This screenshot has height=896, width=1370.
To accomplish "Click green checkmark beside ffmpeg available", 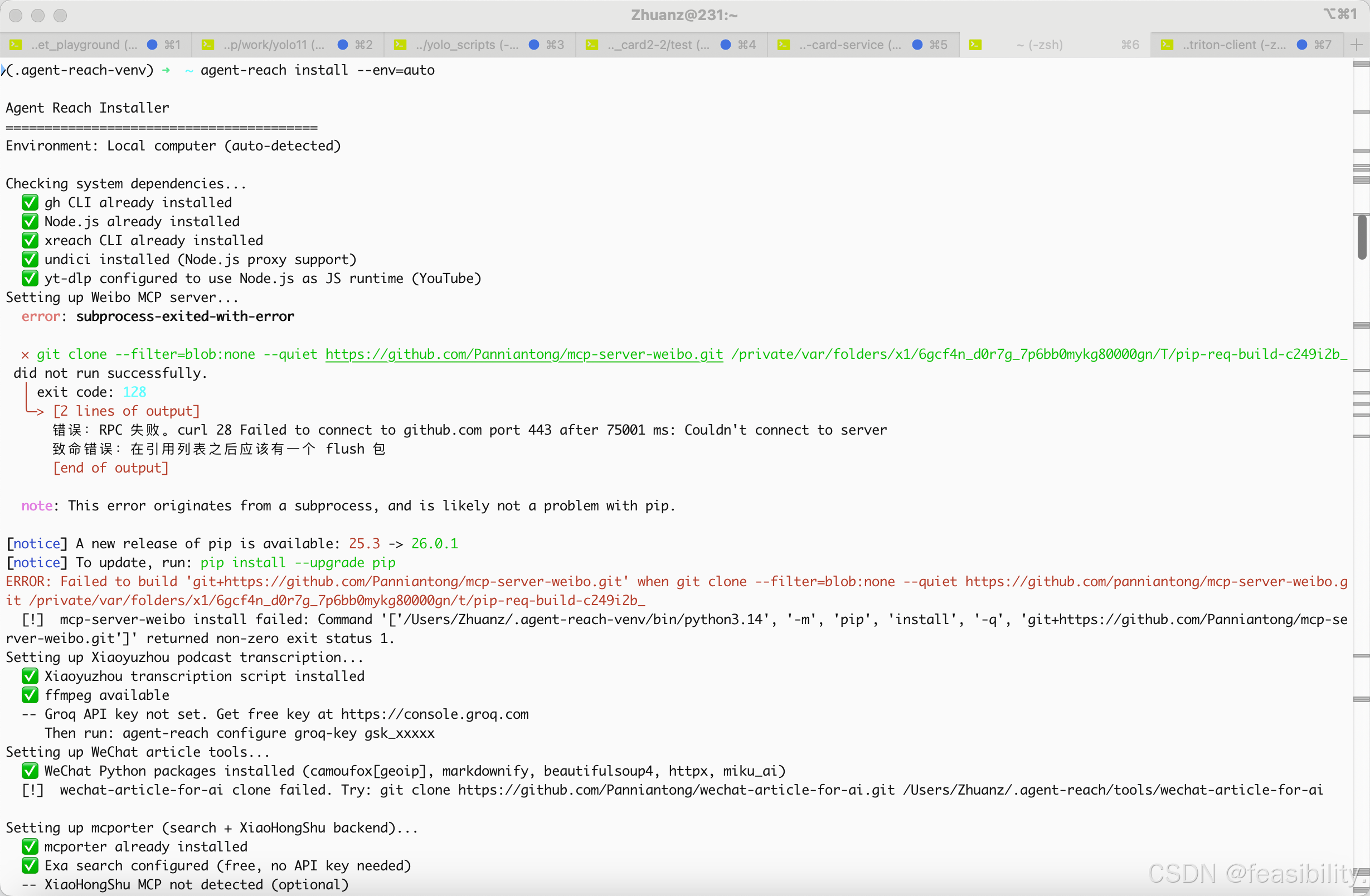I will pos(30,695).
